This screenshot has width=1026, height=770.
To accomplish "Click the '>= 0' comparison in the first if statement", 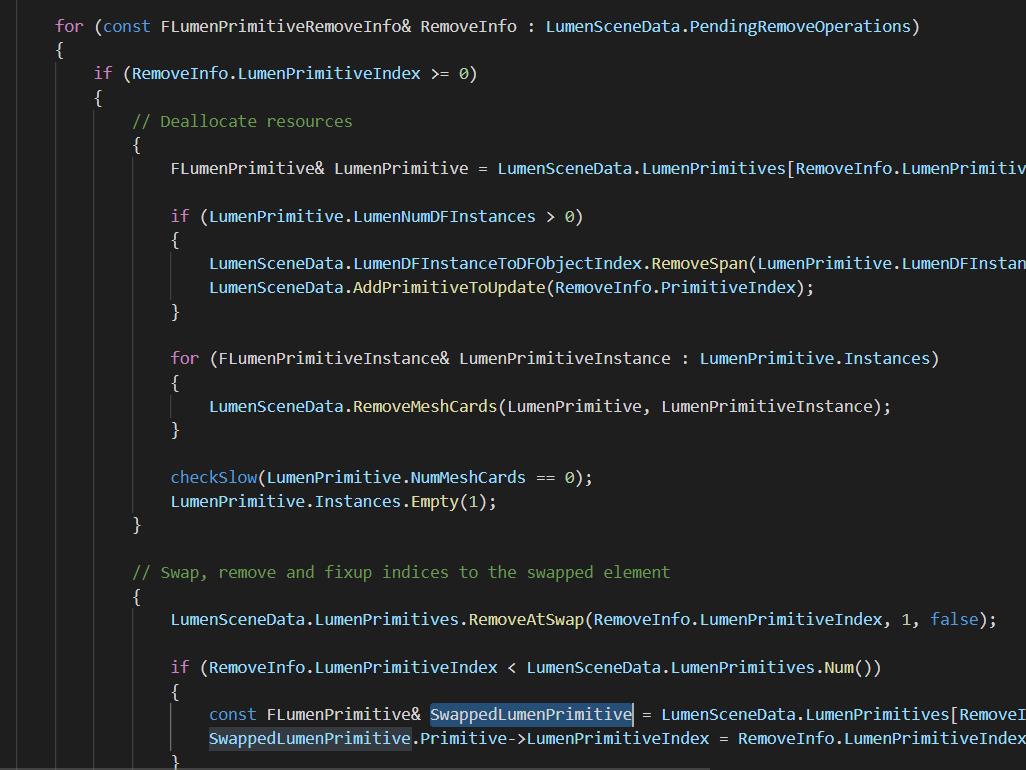I will coord(450,74).
